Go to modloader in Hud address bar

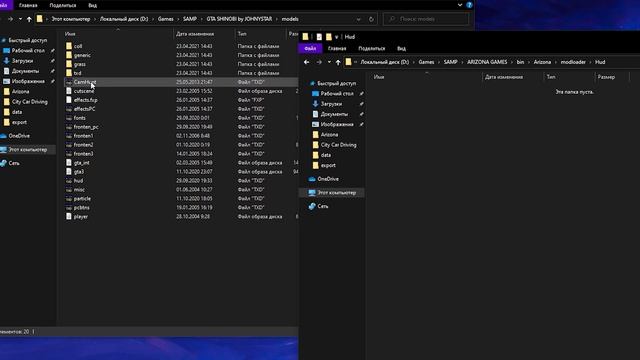coord(573,62)
